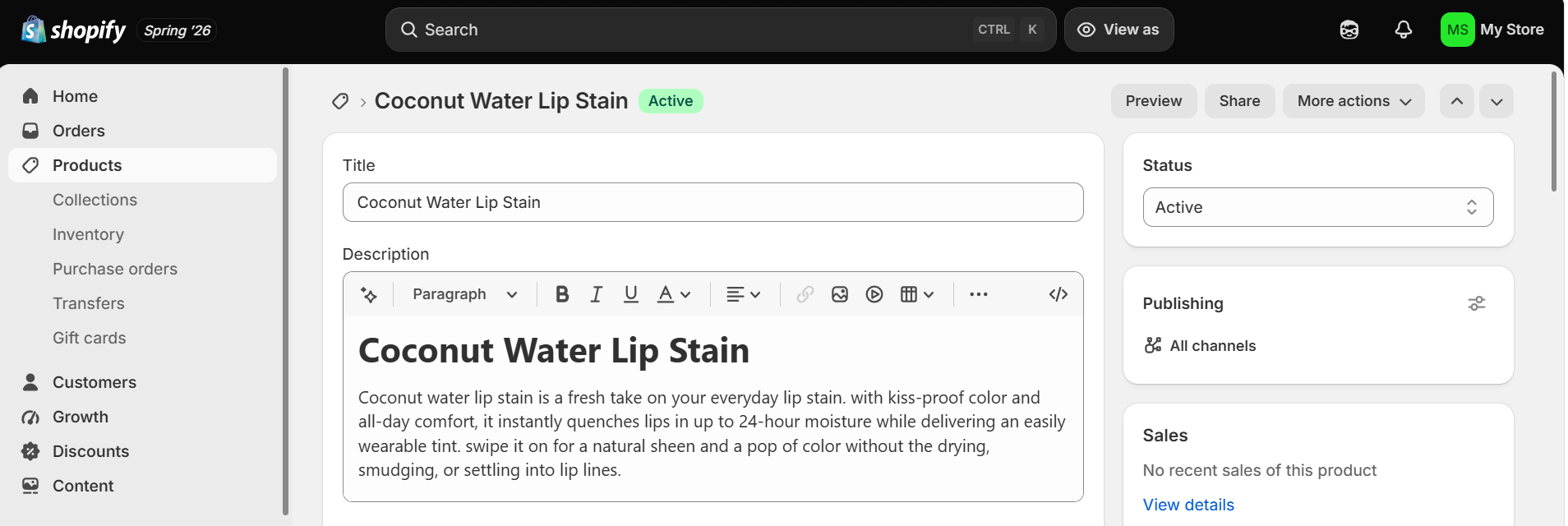Screen dimensions: 1568x526
Task: Click the manage publishing settings icon
Action: tap(1477, 303)
